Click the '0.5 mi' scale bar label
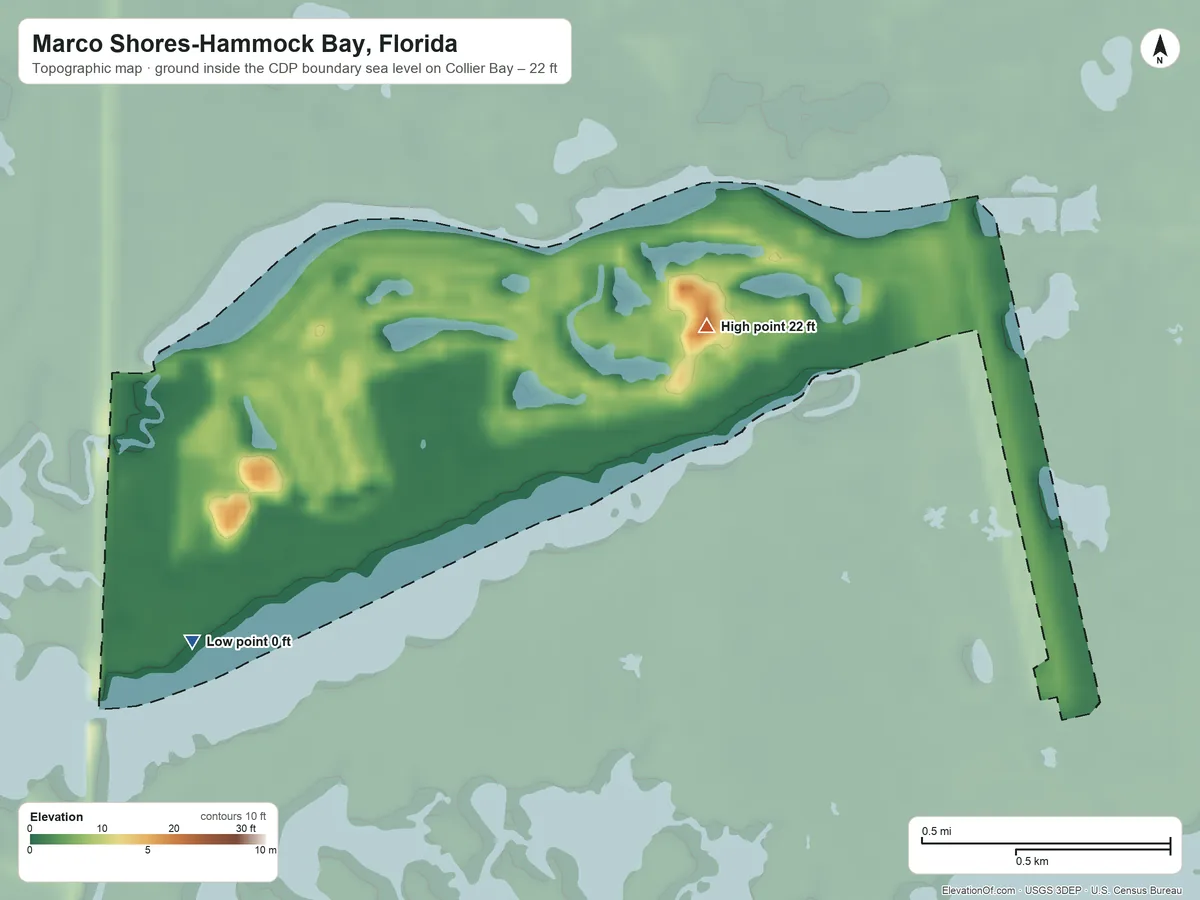1200x900 pixels. point(936,832)
